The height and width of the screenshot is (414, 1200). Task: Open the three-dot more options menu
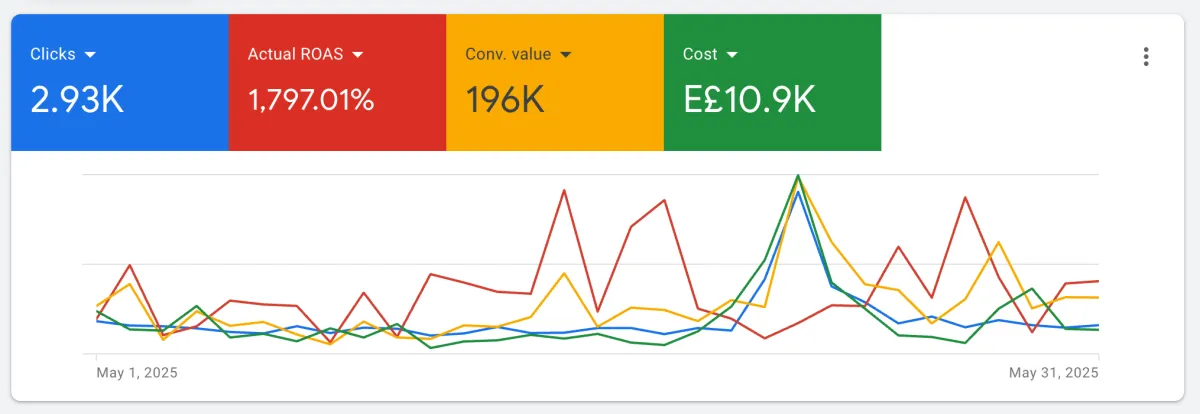click(x=1146, y=57)
